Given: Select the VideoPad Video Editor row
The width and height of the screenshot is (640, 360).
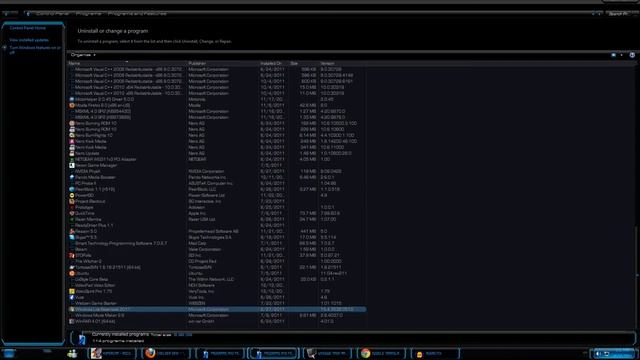Looking at the screenshot, I should (217, 285).
